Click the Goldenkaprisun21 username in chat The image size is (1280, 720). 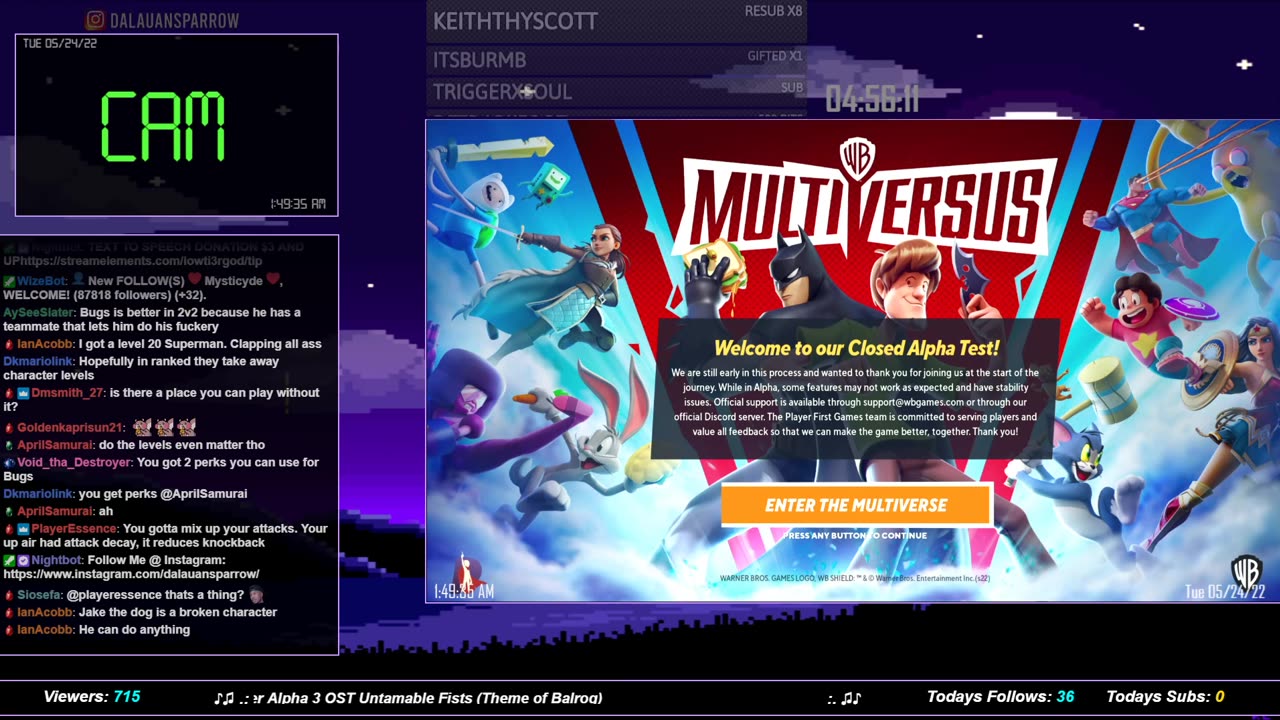click(69, 428)
